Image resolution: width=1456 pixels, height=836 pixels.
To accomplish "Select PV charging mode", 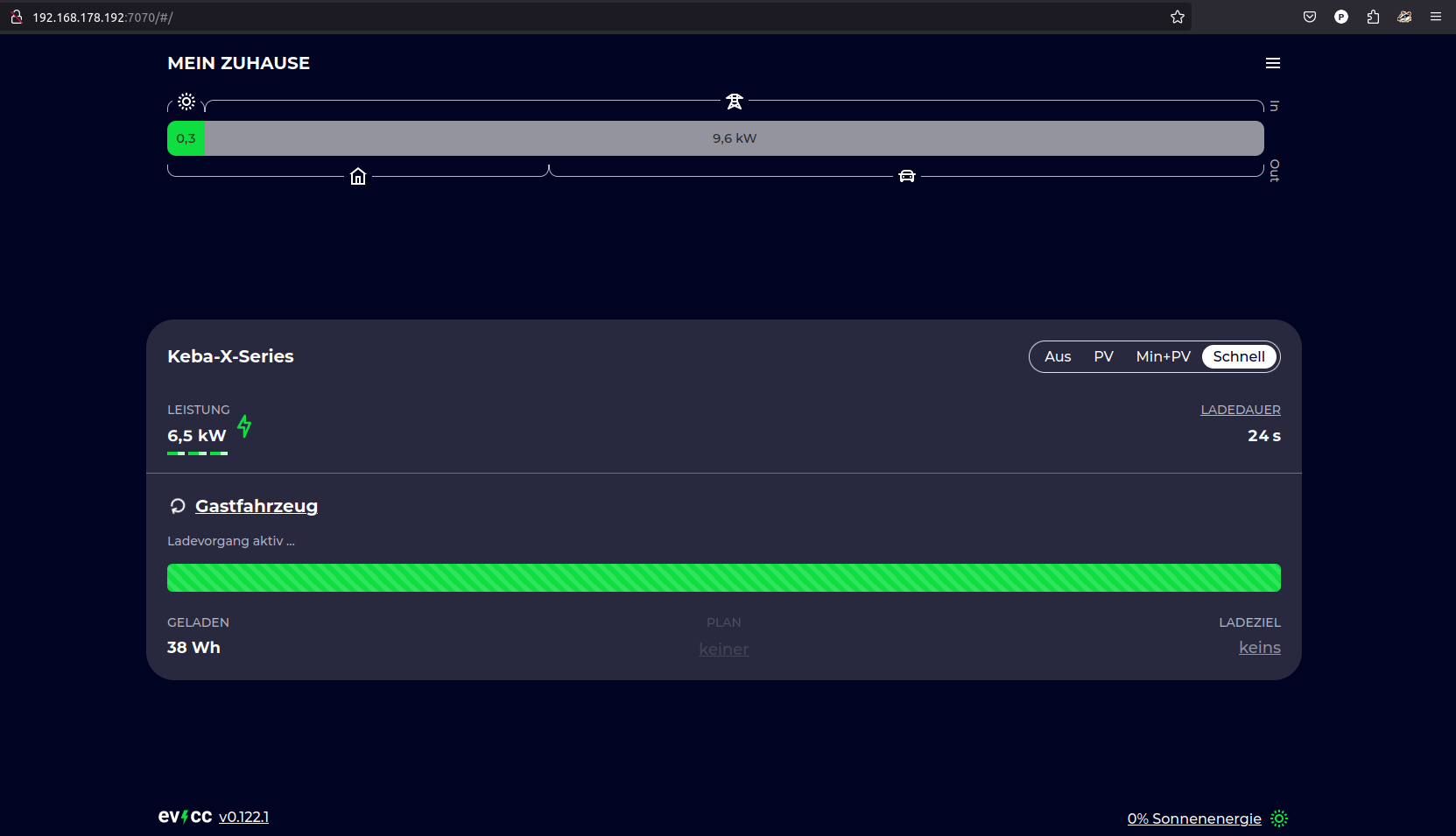I will [1103, 356].
